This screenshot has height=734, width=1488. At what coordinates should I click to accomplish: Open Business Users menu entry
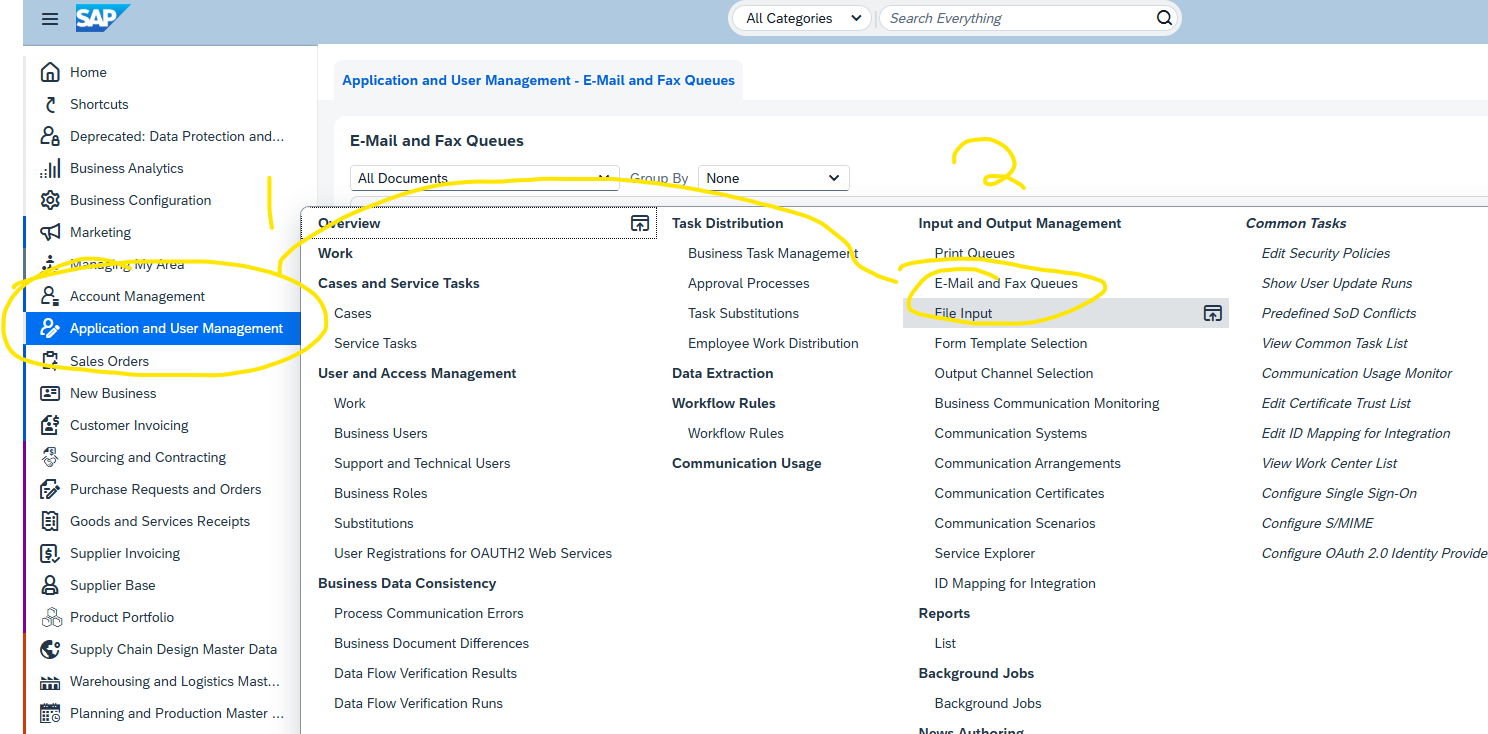380,433
